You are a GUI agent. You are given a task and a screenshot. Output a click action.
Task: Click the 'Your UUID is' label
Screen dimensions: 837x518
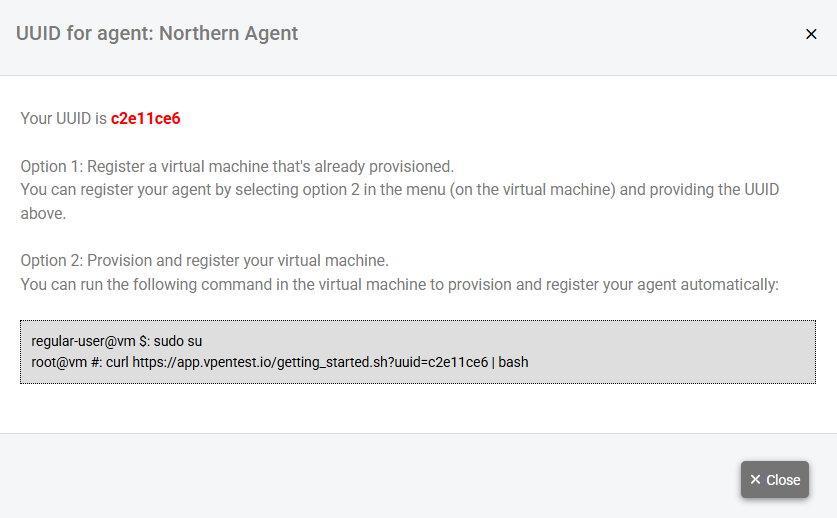click(63, 118)
